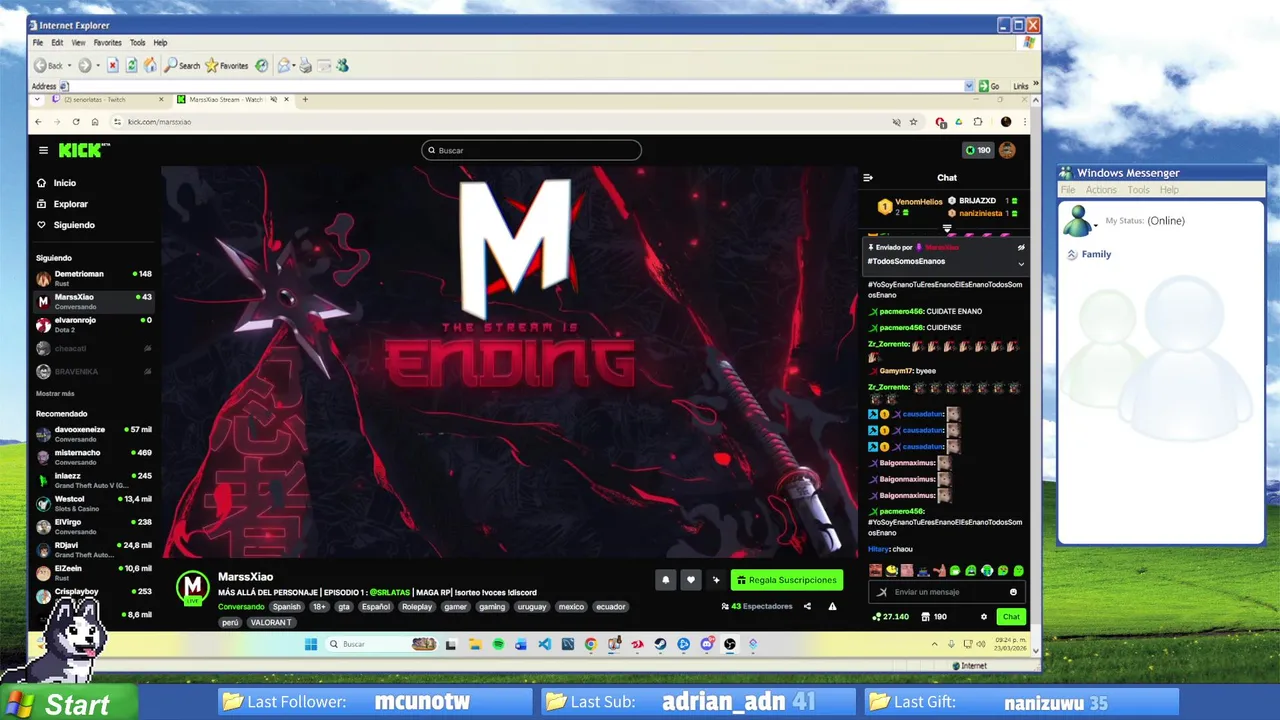Hide the pinned message with slashed-eye icon
Screen dimensions: 1280x720
point(1021,247)
